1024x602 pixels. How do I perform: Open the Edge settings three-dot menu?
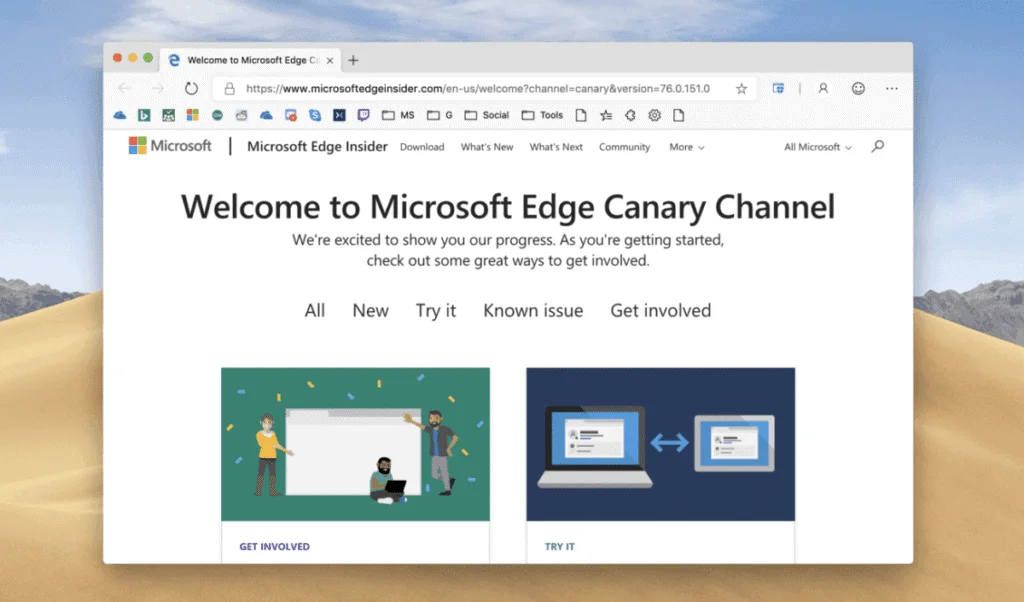coord(892,88)
